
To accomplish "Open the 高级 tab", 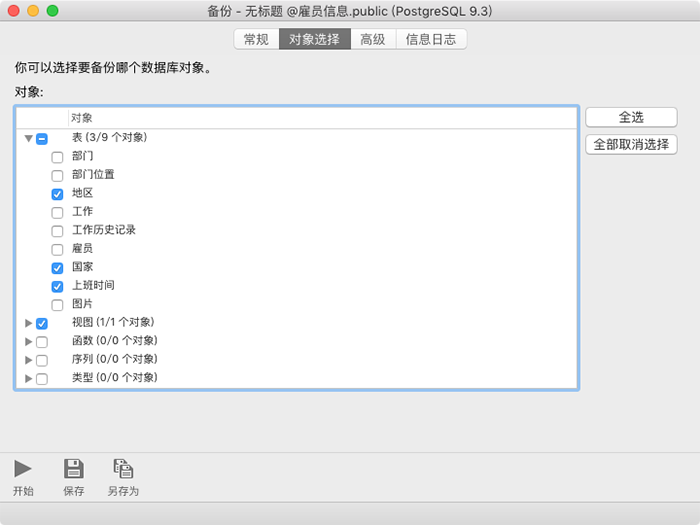I will [x=373, y=39].
